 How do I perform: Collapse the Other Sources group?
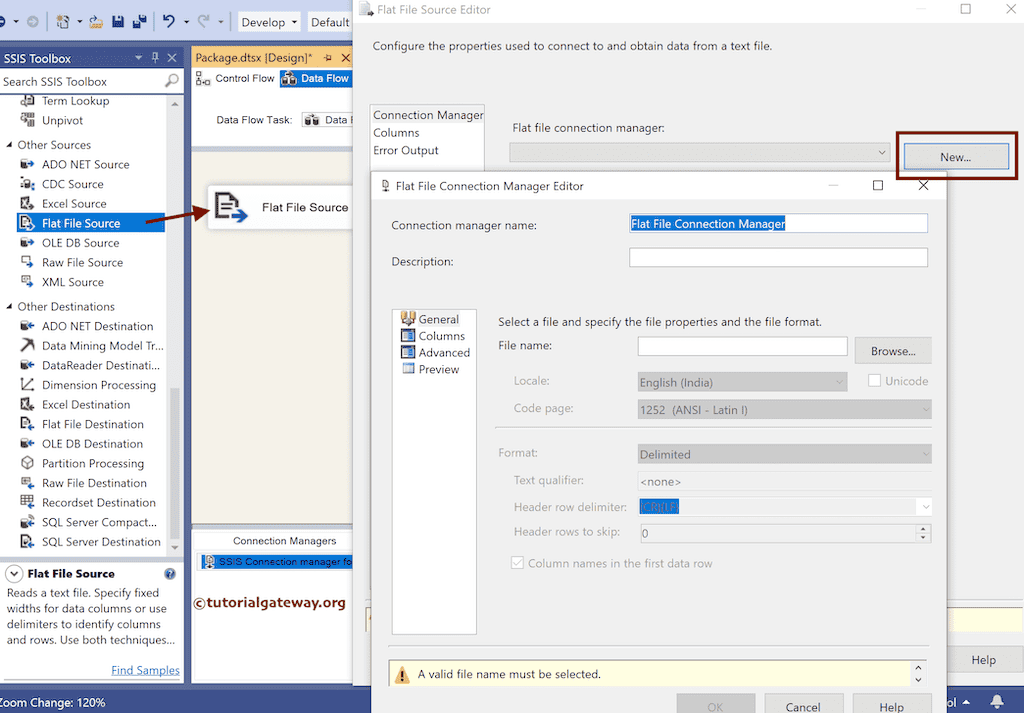coord(12,144)
